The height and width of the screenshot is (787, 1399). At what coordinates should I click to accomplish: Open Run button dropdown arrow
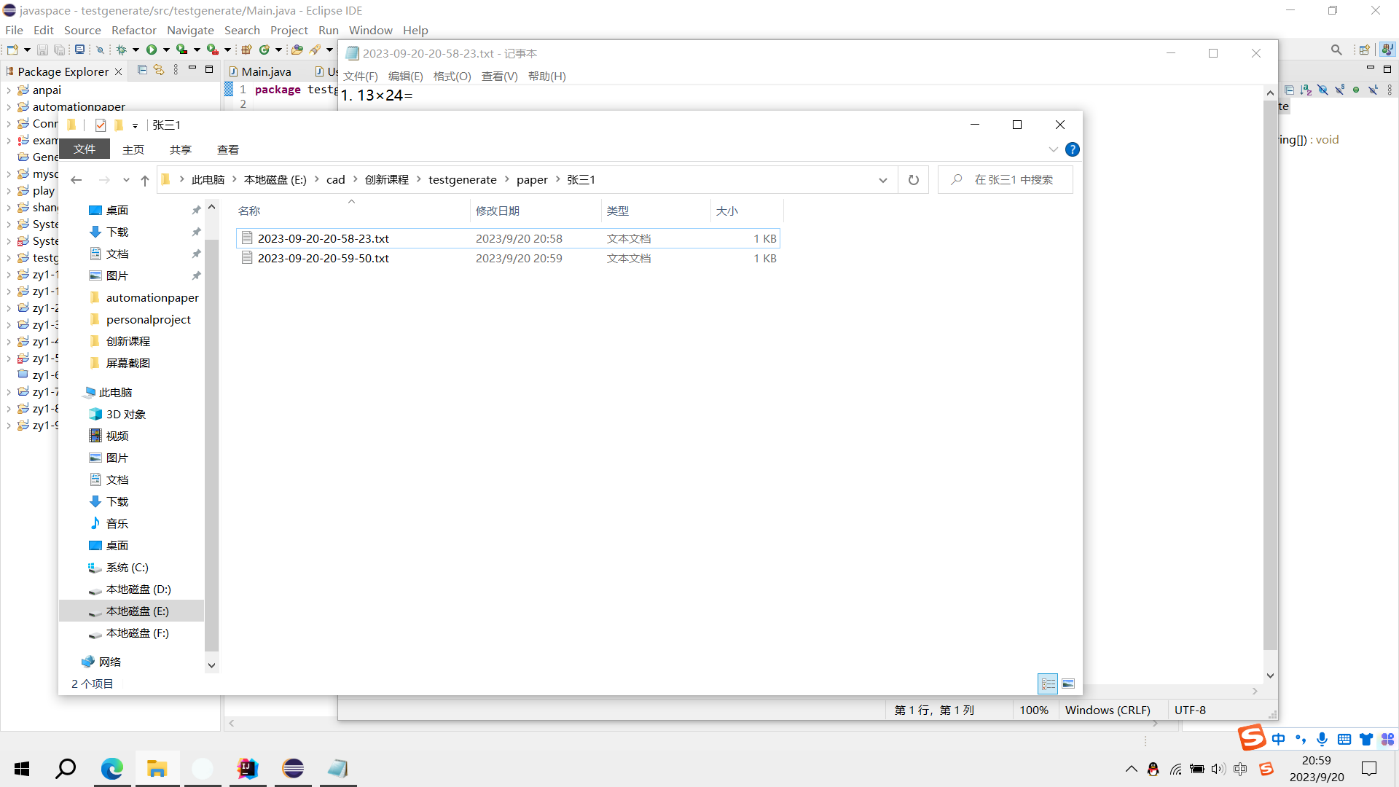coord(166,50)
